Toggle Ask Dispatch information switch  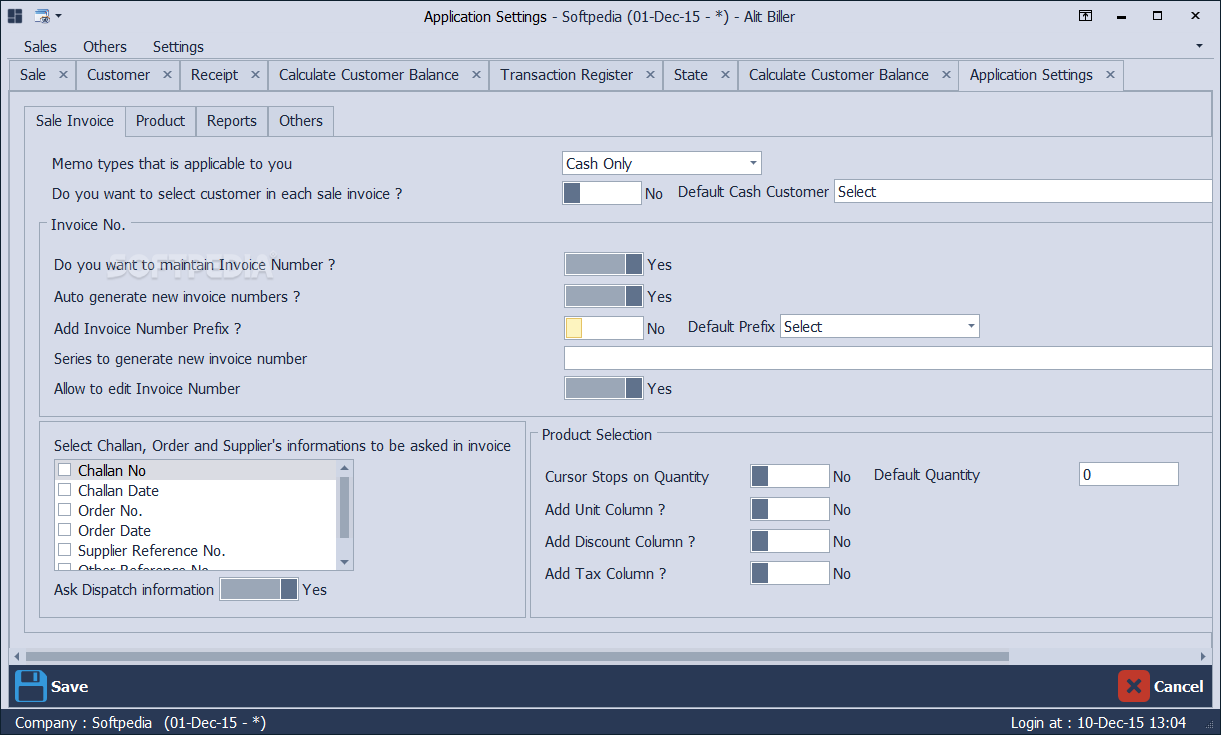click(259, 589)
